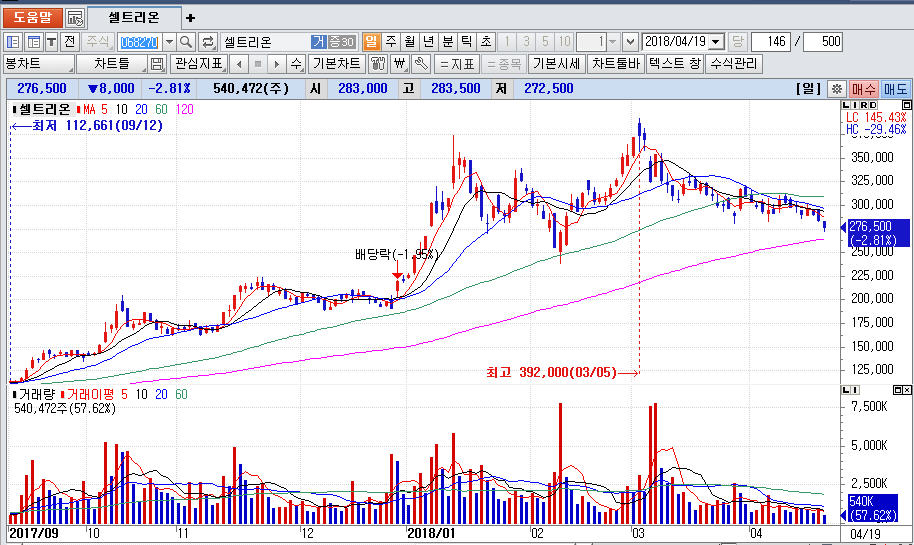Viewport: 914px width, 545px height.
Task: Click the red 매수 buy button
Action: pyautogui.click(x=864, y=89)
